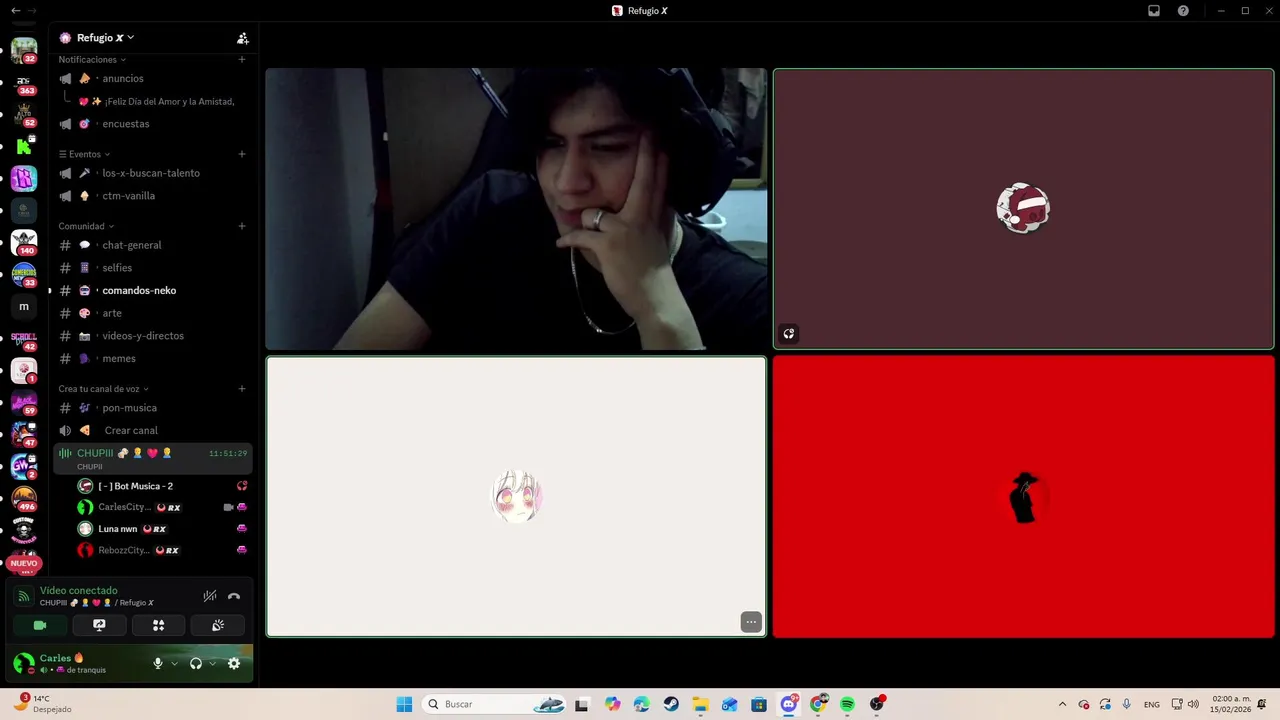
Task: Open the activities launcher button
Action: [x=158, y=625]
